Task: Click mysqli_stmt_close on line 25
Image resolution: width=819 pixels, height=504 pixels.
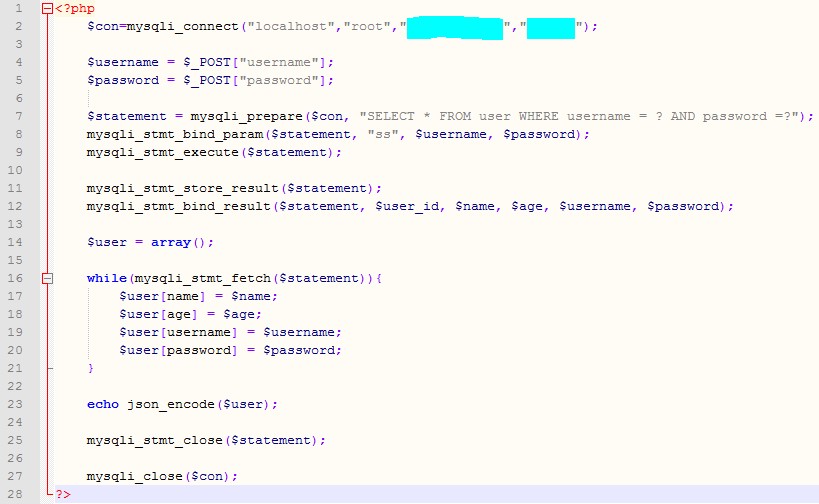Action: coord(155,440)
